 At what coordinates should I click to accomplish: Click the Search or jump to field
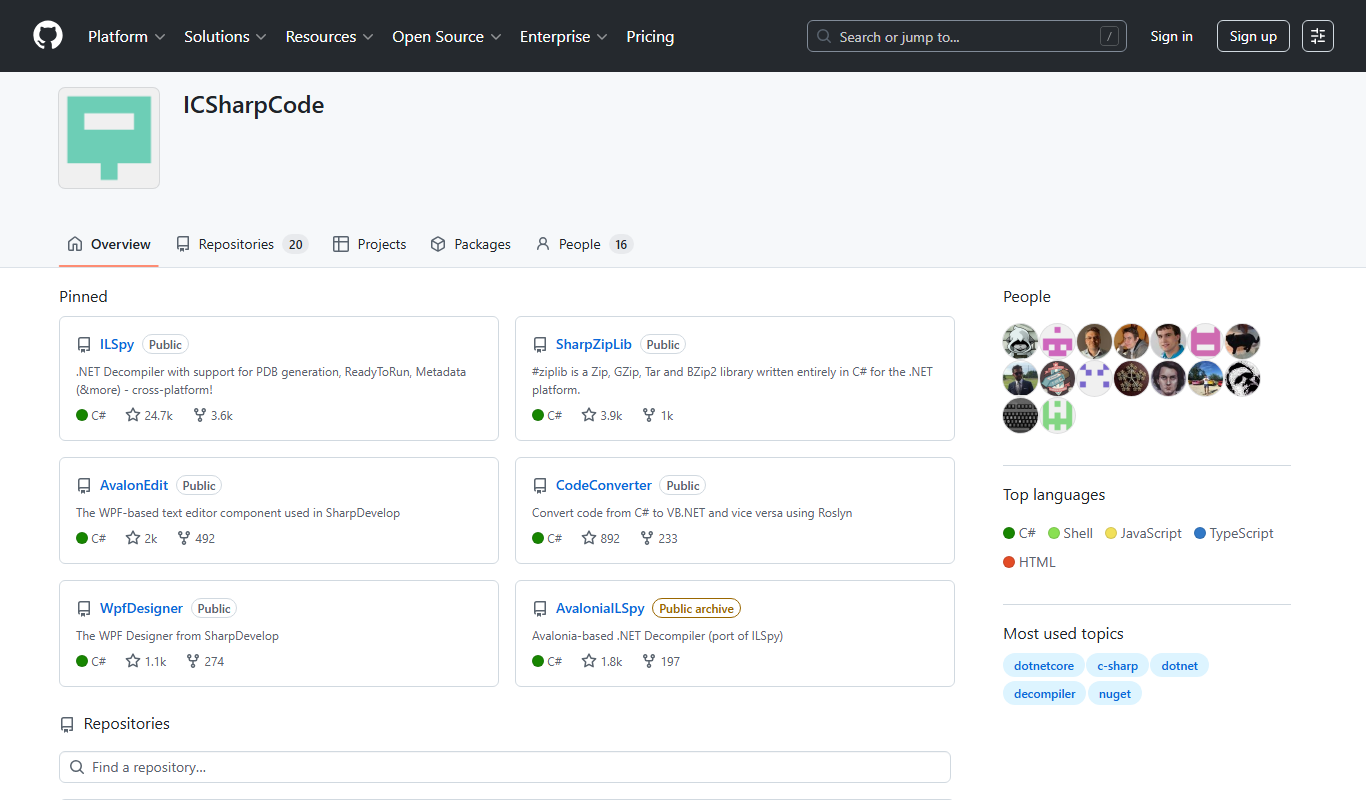click(967, 36)
